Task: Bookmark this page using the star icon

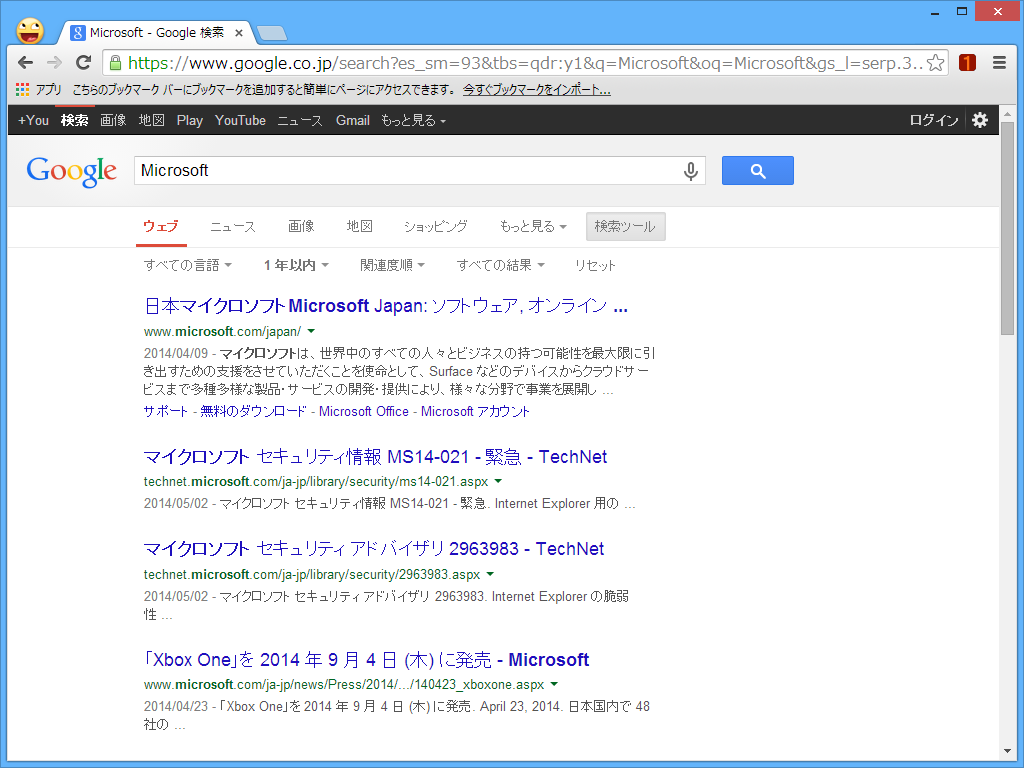Action: pos(937,61)
